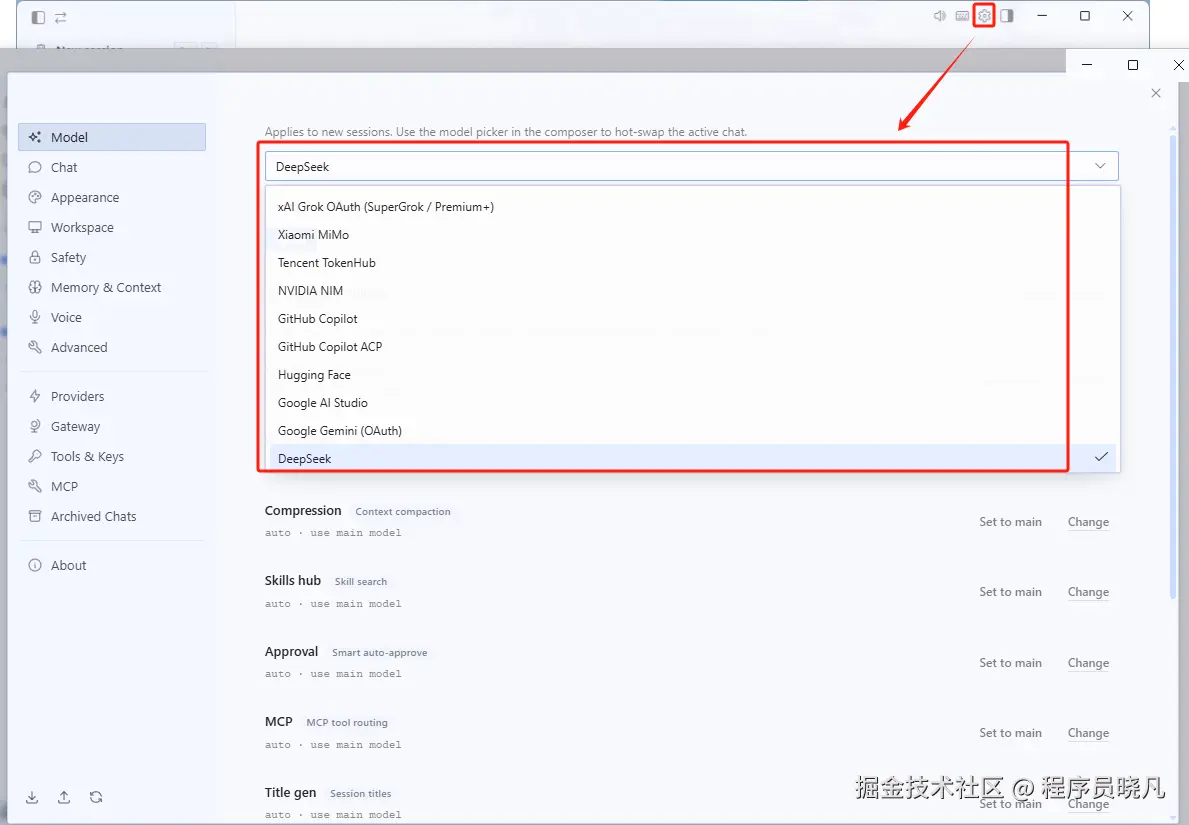This screenshot has height=825, width=1189.
Task: Select Hugging Face from the list
Action: pos(693,375)
